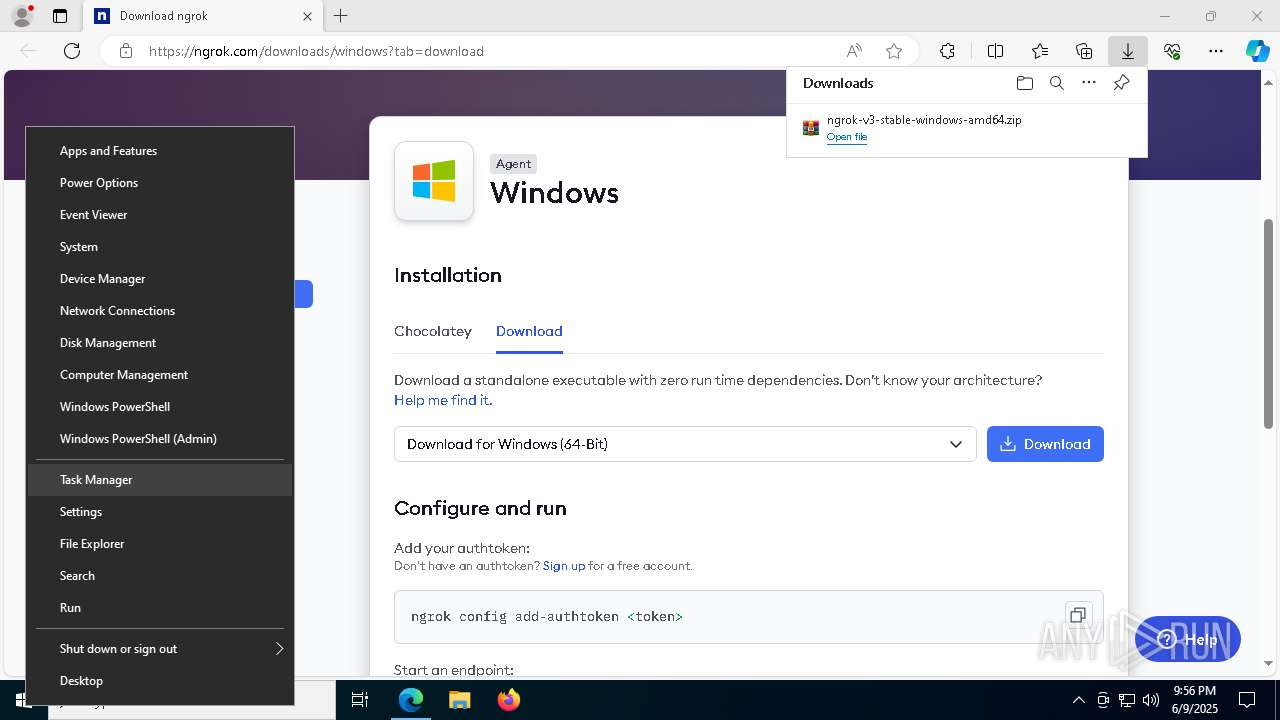Select the Download installation tab
Image resolution: width=1280 pixels, height=720 pixels.
tap(529, 331)
